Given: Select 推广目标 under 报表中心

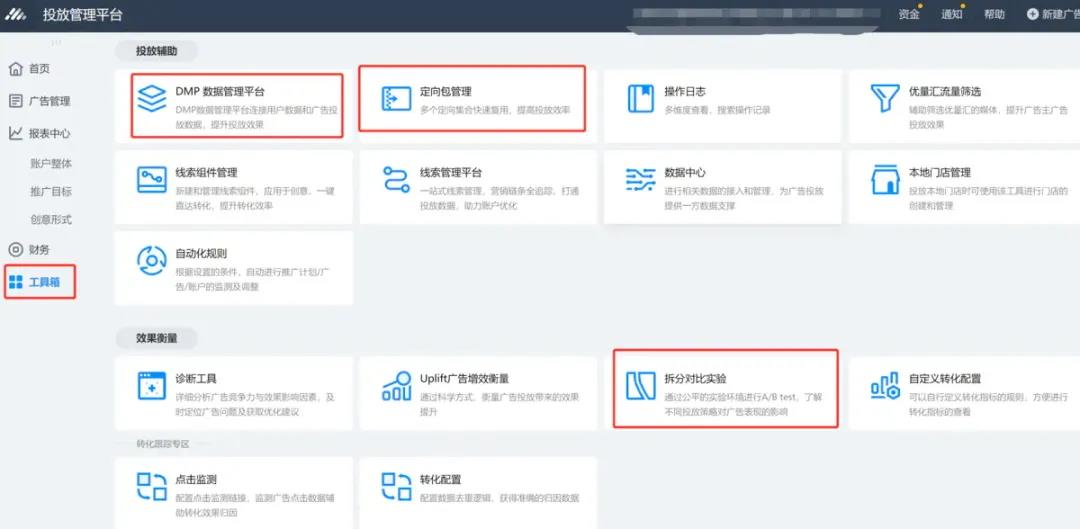Looking at the screenshot, I should tap(51, 191).
